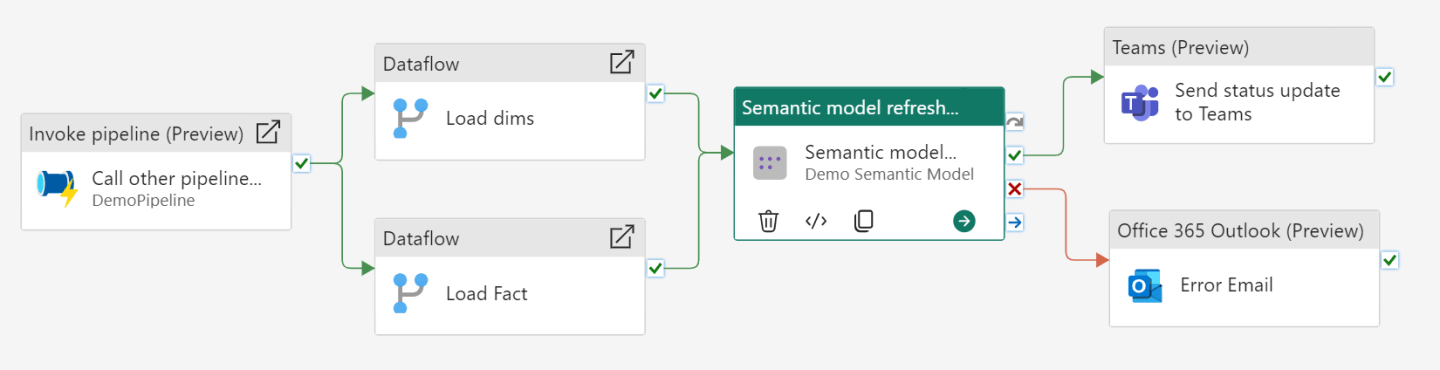The width and height of the screenshot is (1440, 370).
Task: Select the Semantic model refresh title bar
Action: pos(869,107)
